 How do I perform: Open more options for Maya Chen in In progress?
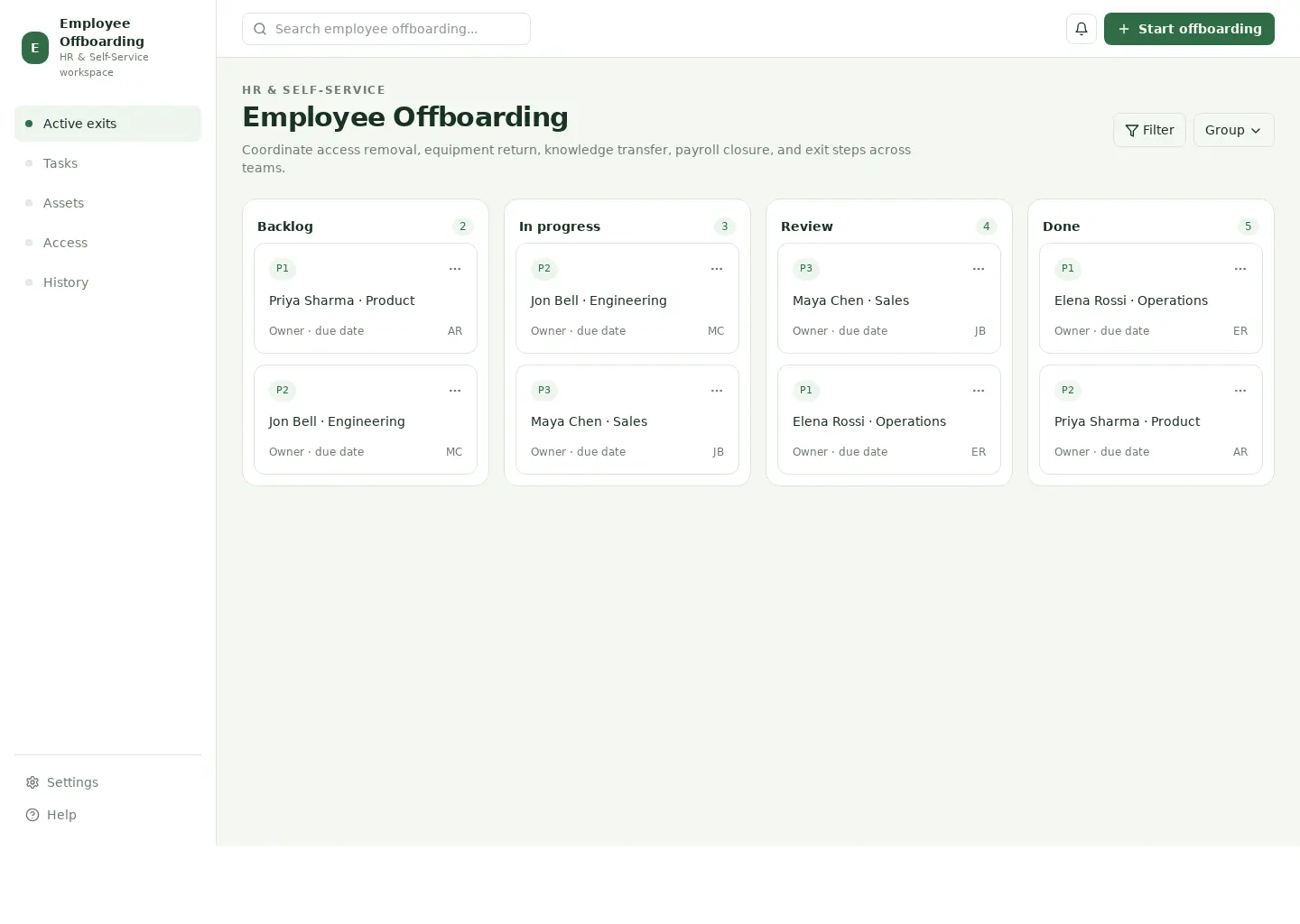click(717, 391)
